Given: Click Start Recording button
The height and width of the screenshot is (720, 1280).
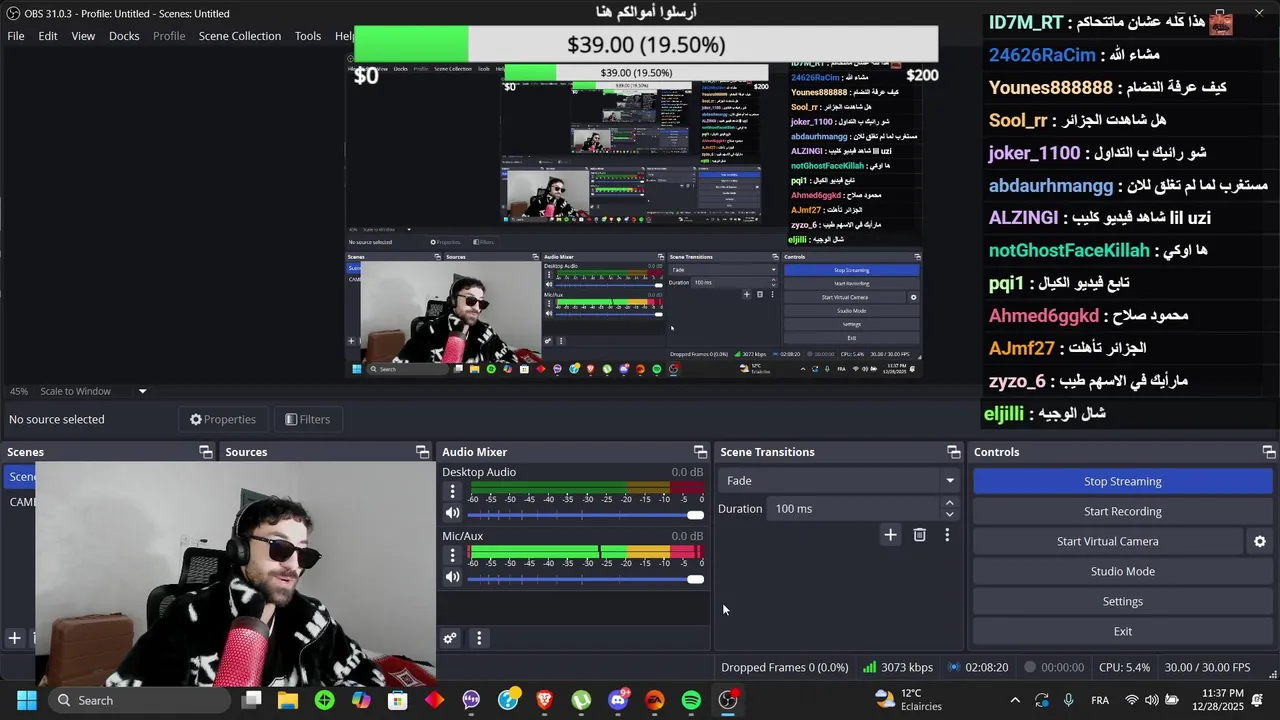Looking at the screenshot, I should pyautogui.click(x=1122, y=511).
